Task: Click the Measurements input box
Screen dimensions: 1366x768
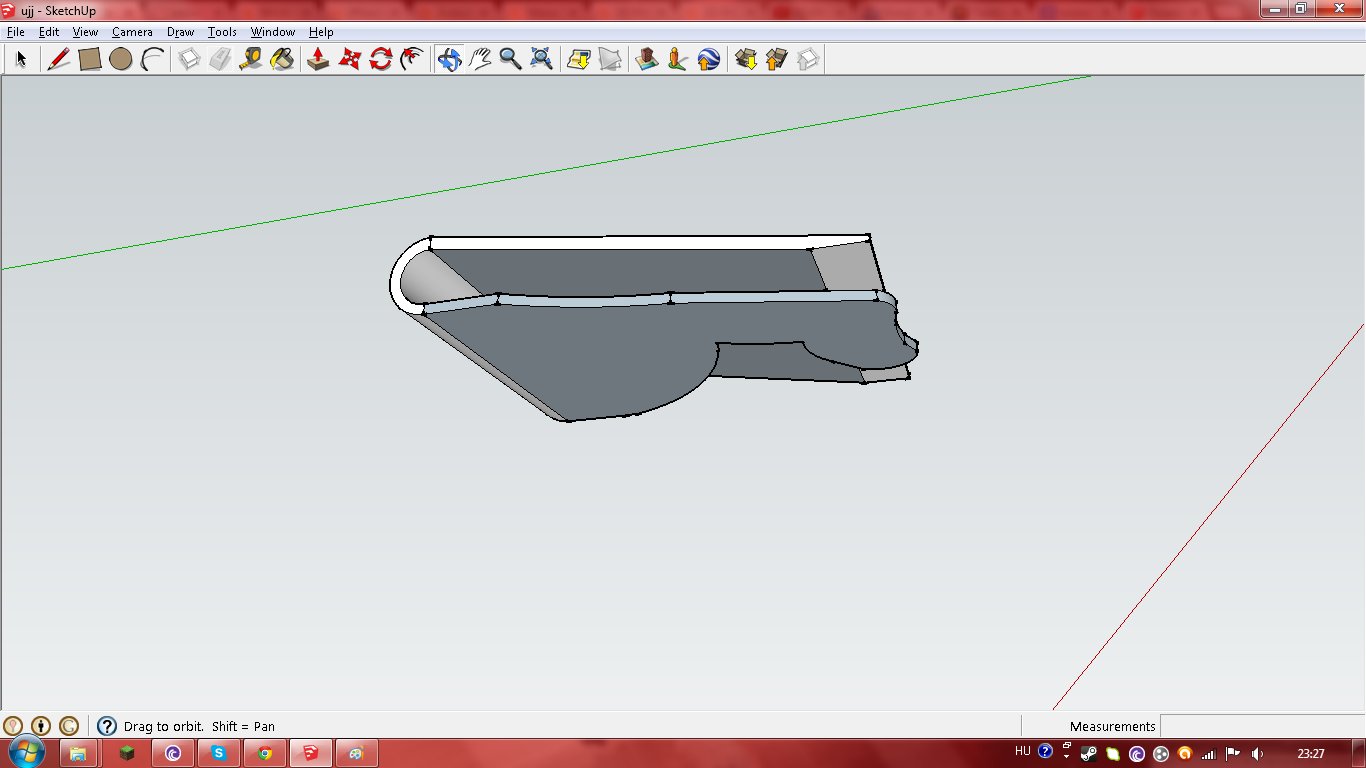Action: coord(1262,726)
